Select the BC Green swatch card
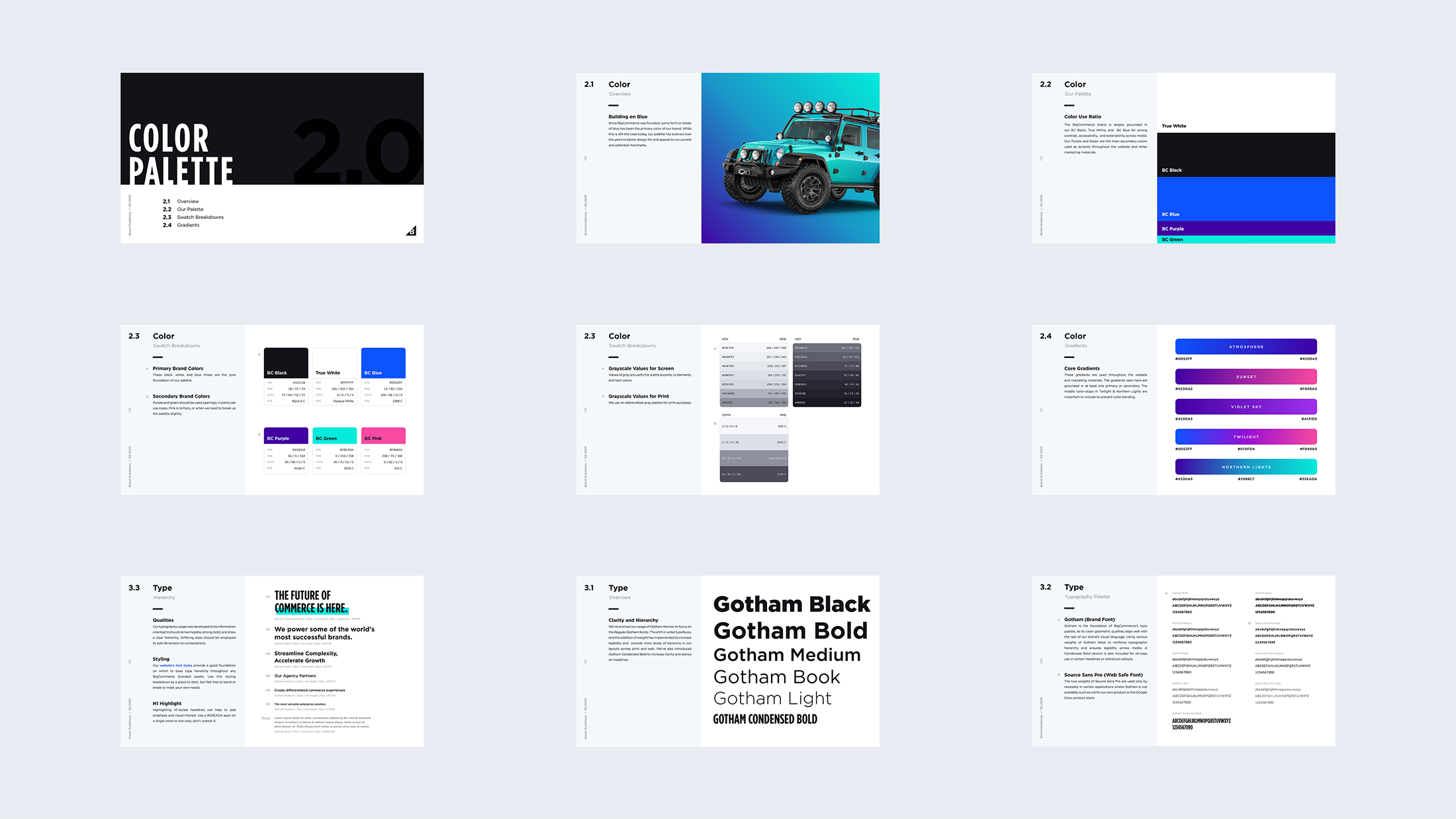 point(335,451)
